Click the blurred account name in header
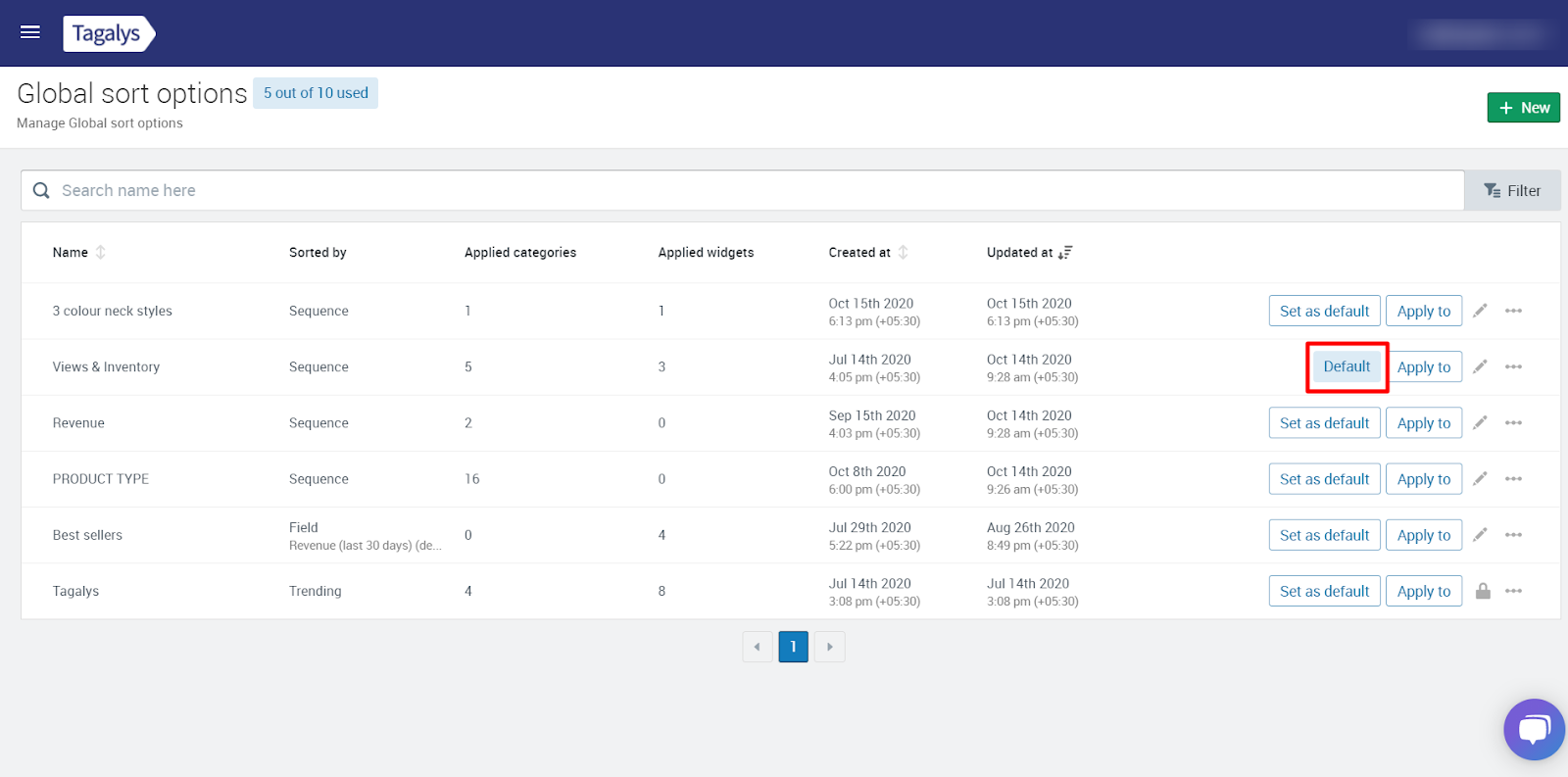The image size is (1568, 777). click(1482, 34)
